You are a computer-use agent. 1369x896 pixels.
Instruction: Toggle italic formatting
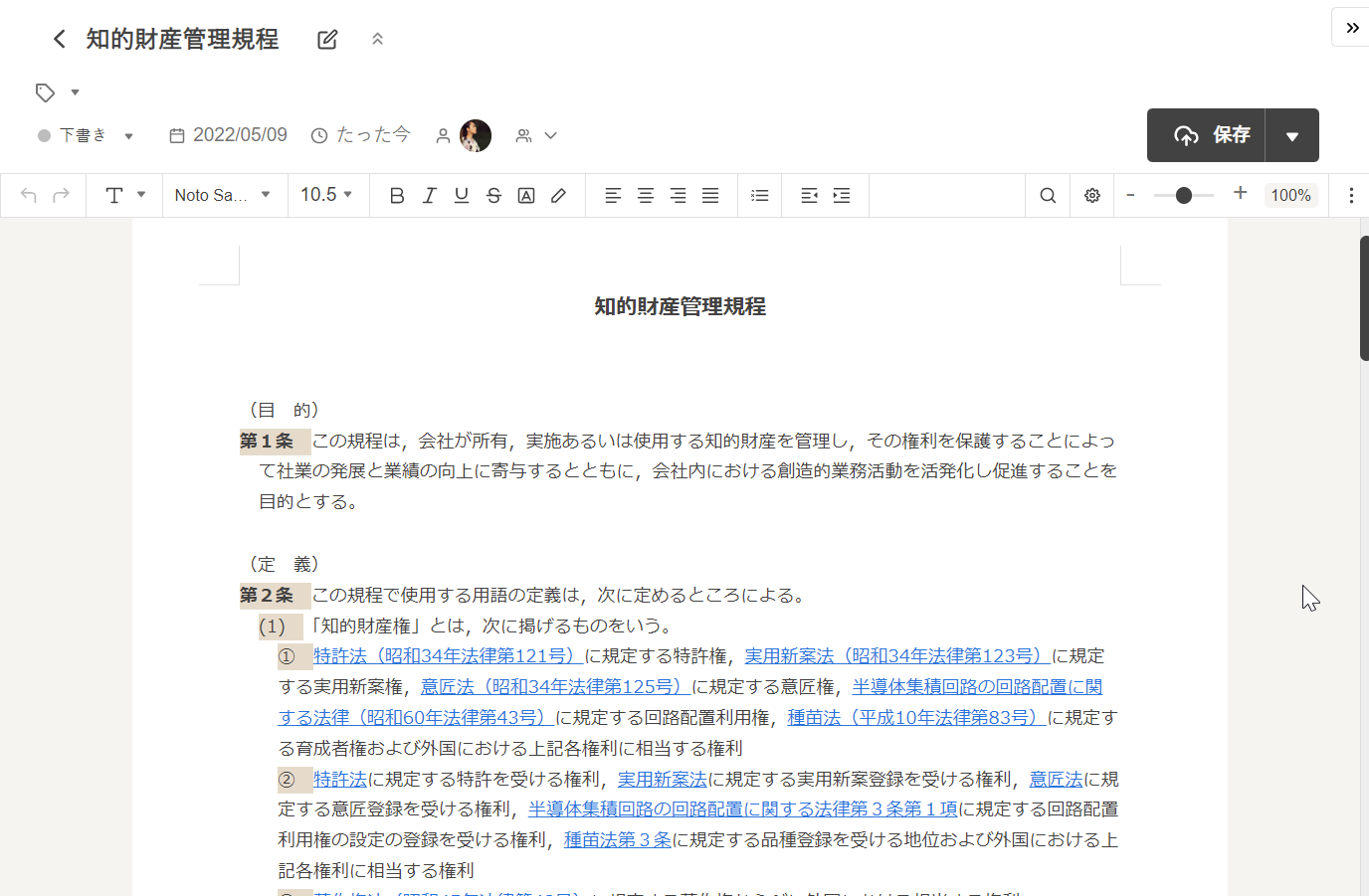coord(429,196)
